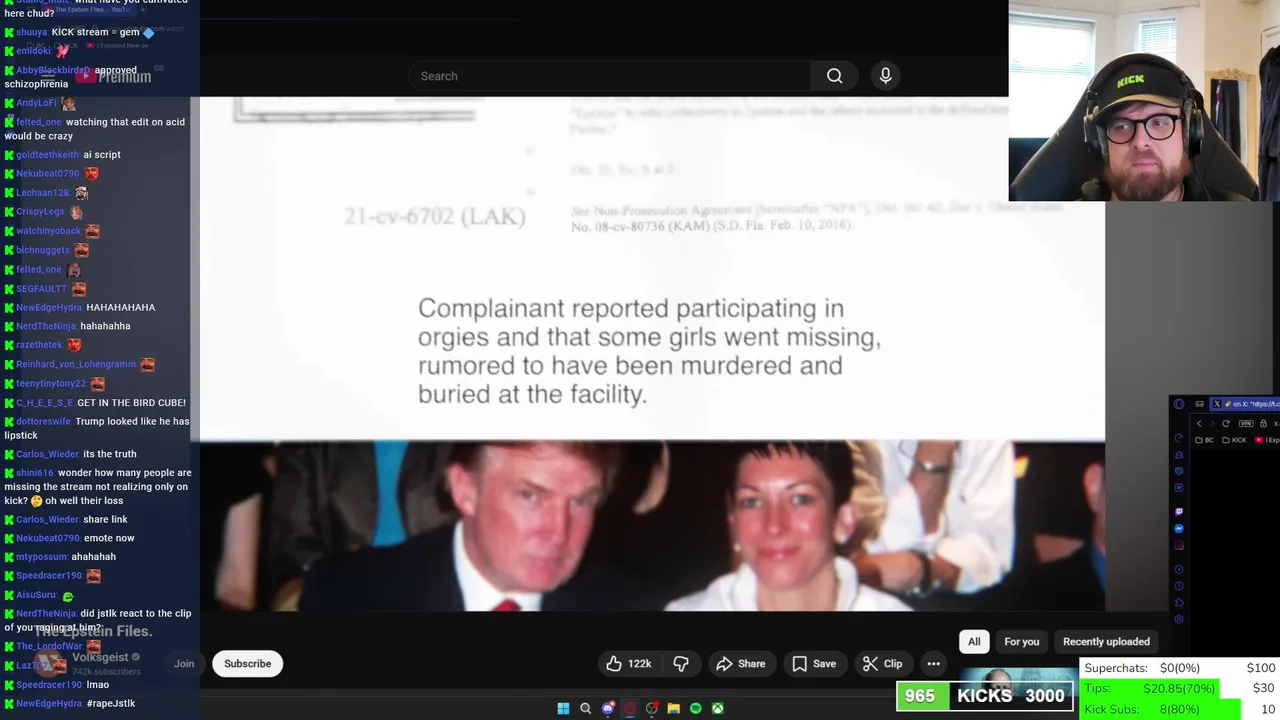1280x720 pixels.
Task: Click chat username "AbbyBlackbirdxD"
Action: (53, 71)
